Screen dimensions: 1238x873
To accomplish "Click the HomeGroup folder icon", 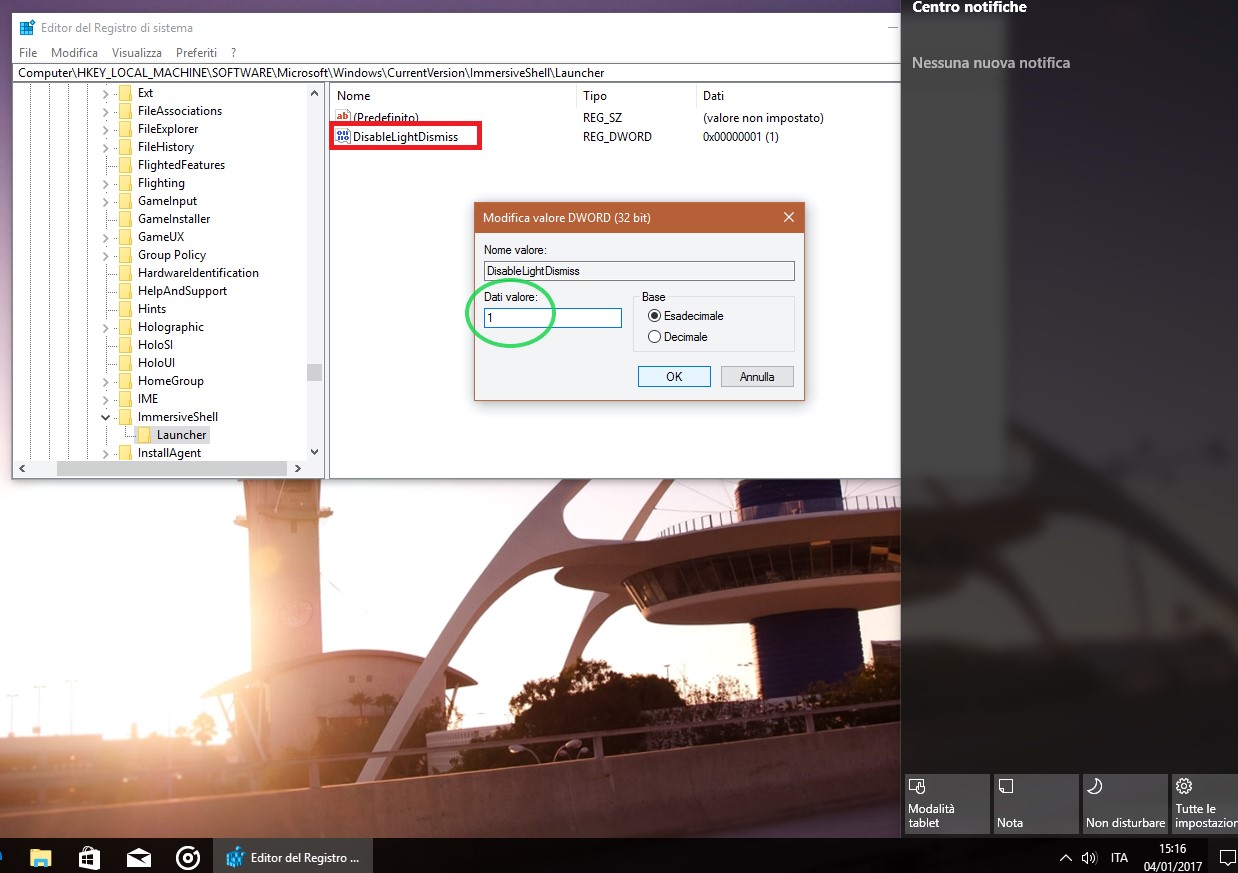I will click(x=125, y=381).
